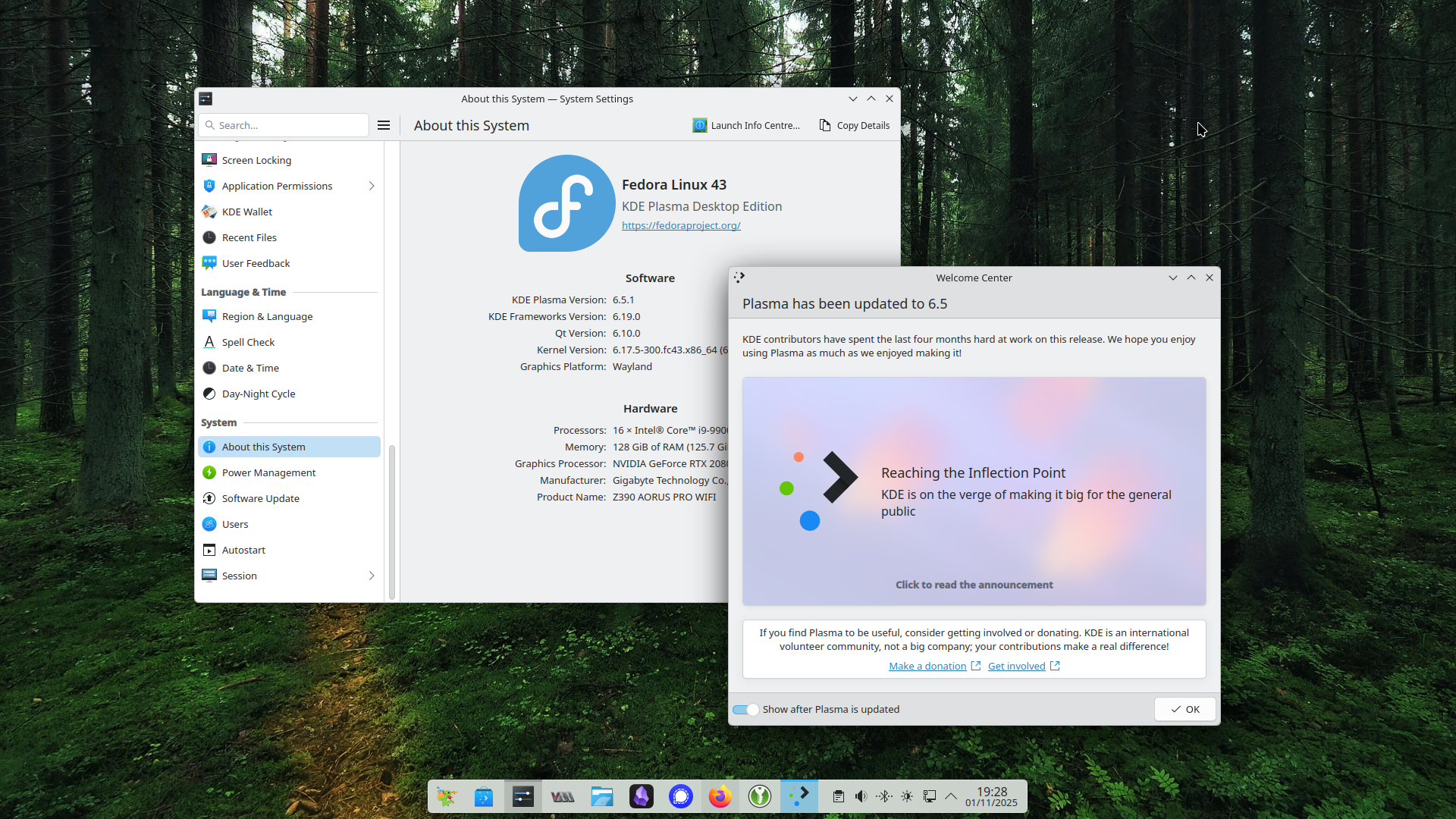This screenshot has width=1456, height=819.
Task: Click OK in Welcome Center
Action: tap(1185, 709)
